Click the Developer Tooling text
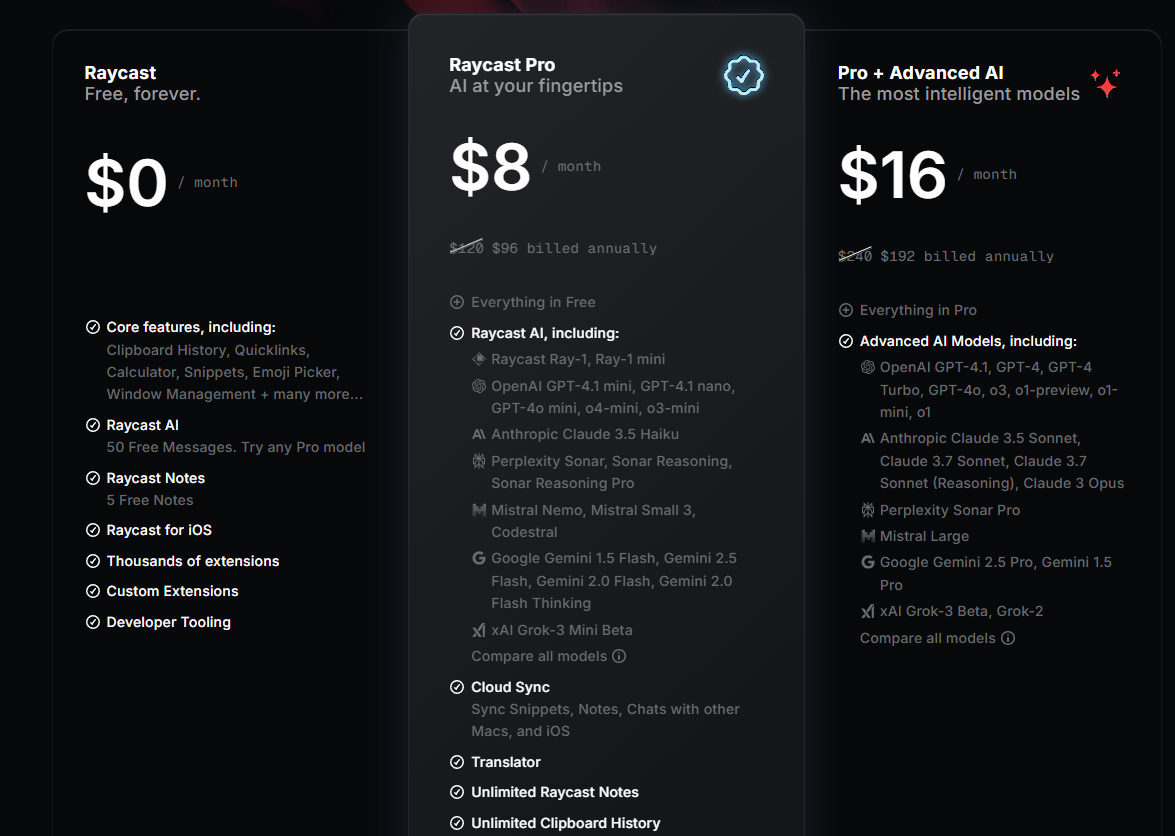Viewport: 1175px width, 836px height. click(169, 622)
